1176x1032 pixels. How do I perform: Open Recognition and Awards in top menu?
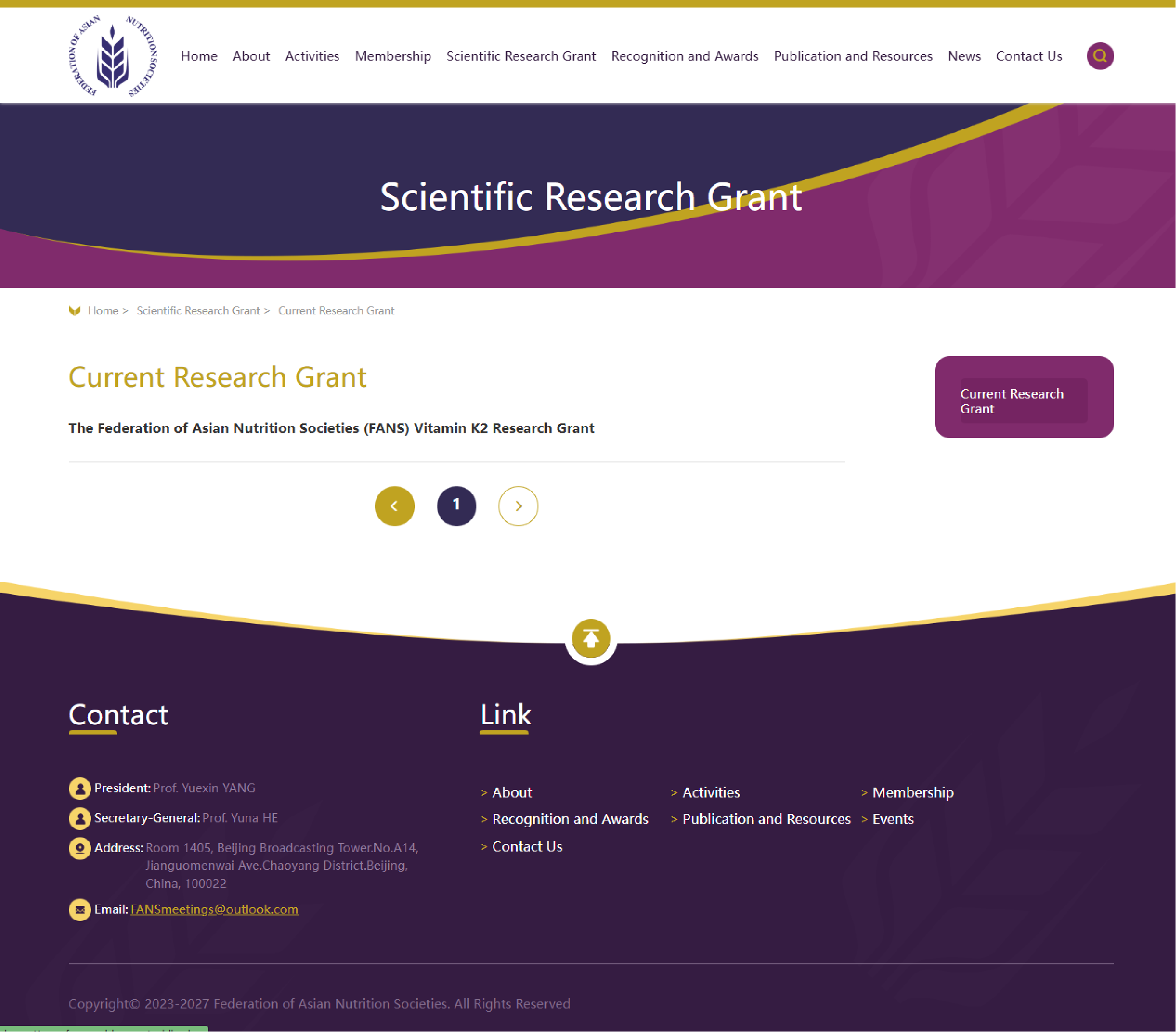point(685,56)
